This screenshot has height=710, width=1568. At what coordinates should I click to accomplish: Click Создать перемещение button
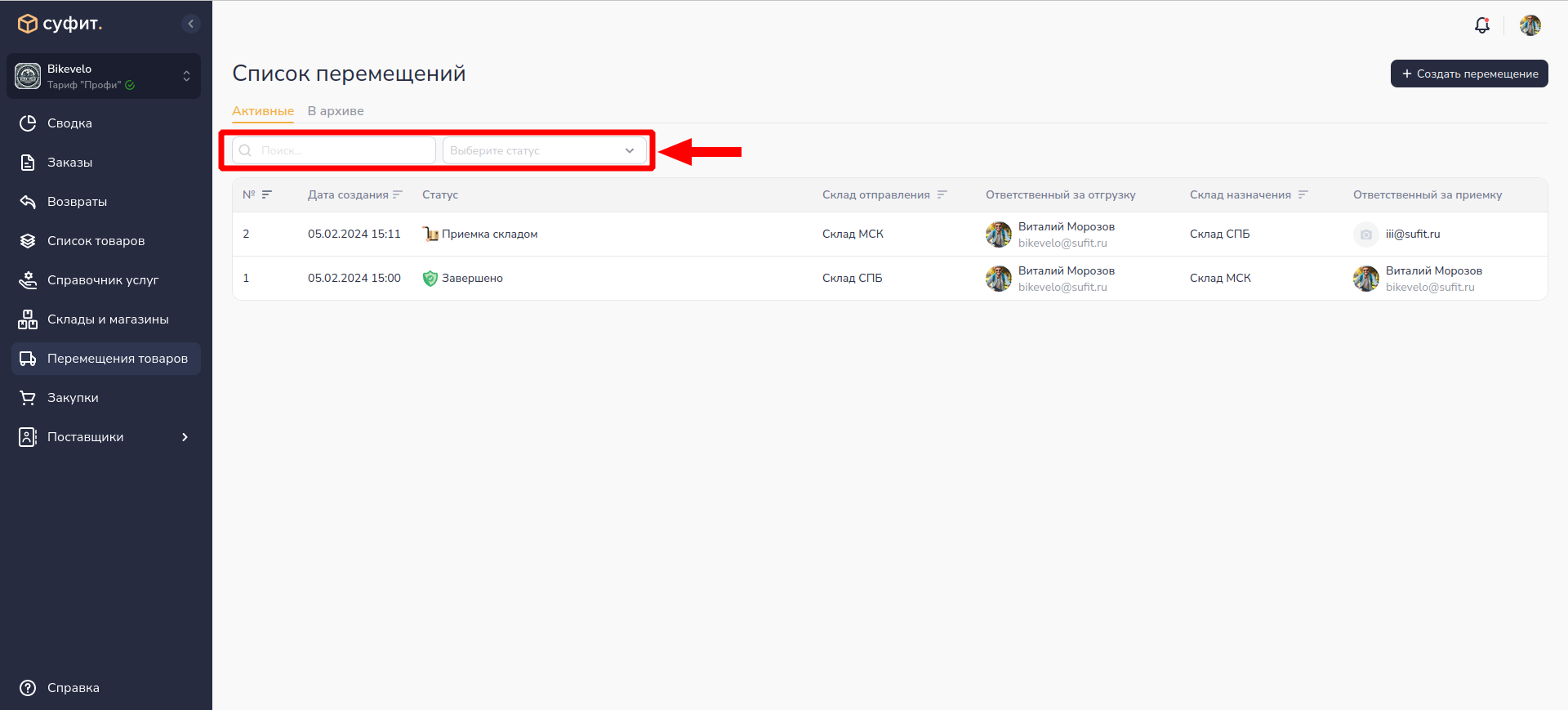(1469, 74)
